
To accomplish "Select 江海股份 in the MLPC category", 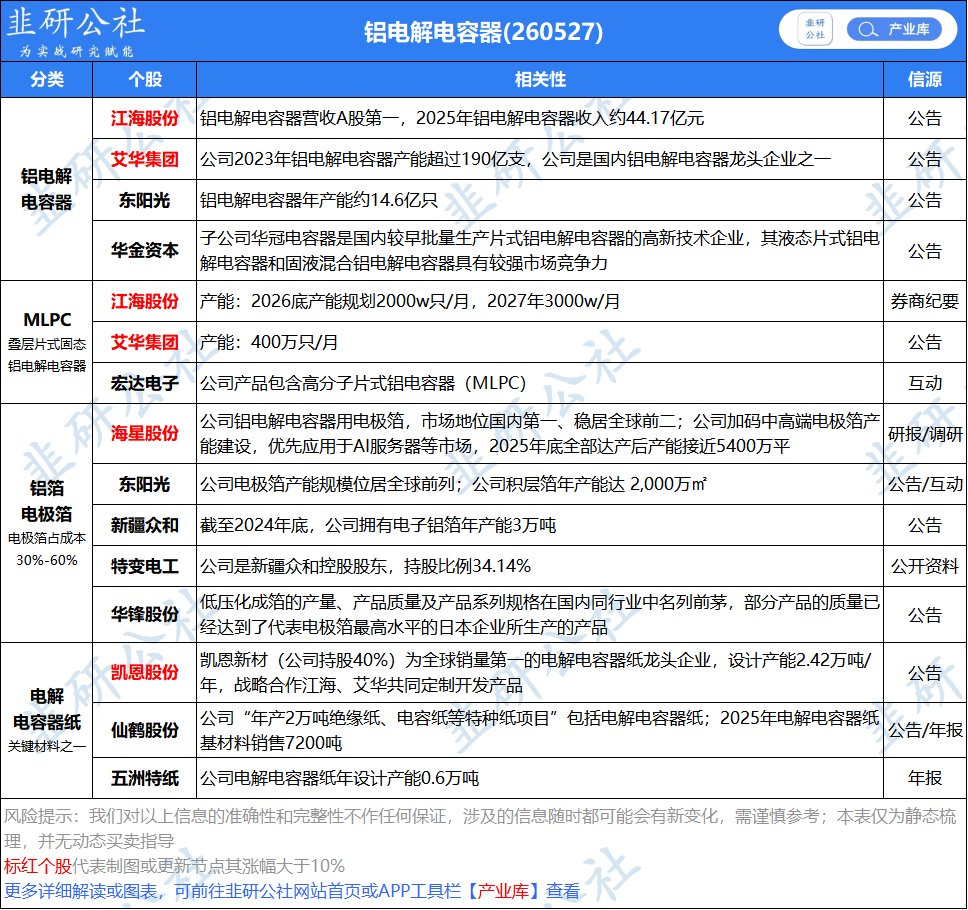I will coord(144,301).
